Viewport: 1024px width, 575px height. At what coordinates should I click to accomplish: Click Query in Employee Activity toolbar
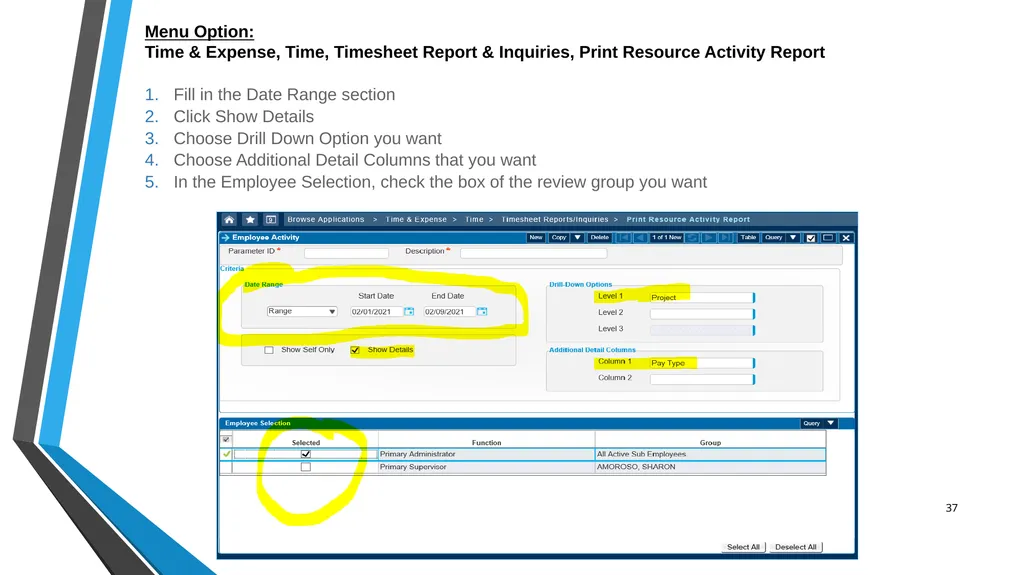774,238
